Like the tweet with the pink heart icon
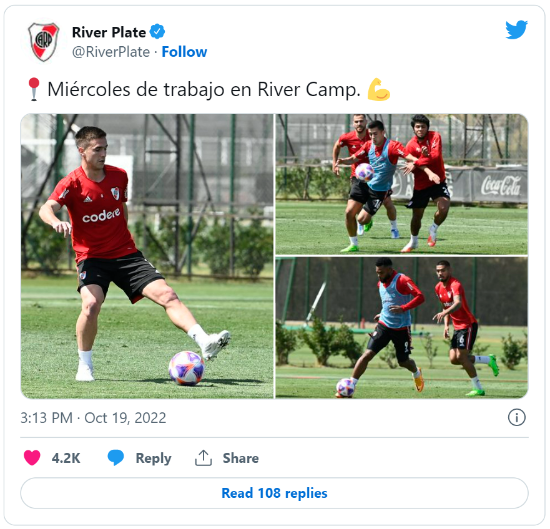The image size is (550, 529). point(32,458)
